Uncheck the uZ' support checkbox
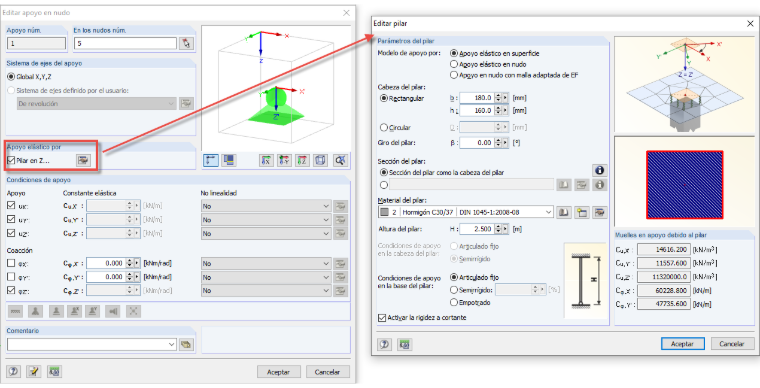This screenshot has height=388, width=760. tap(11, 233)
